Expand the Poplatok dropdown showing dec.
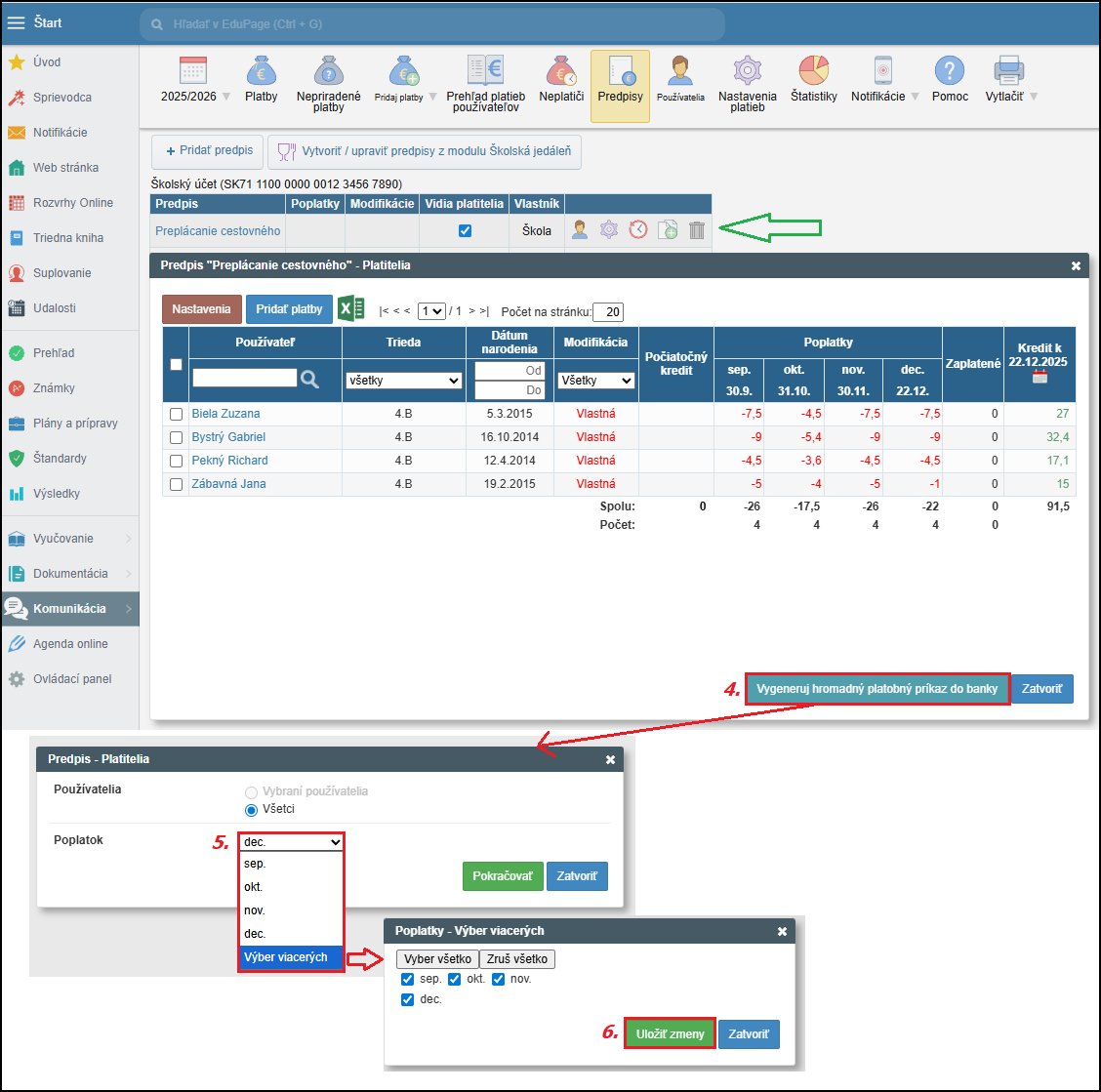The image size is (1101, 1092). [x=292, y=842]
